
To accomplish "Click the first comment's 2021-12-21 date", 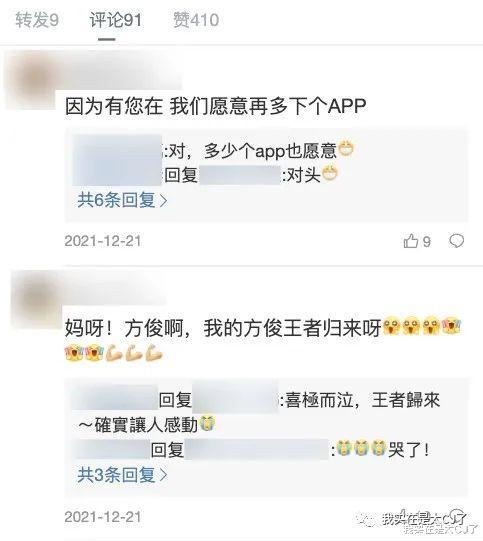I will (103, 241).
